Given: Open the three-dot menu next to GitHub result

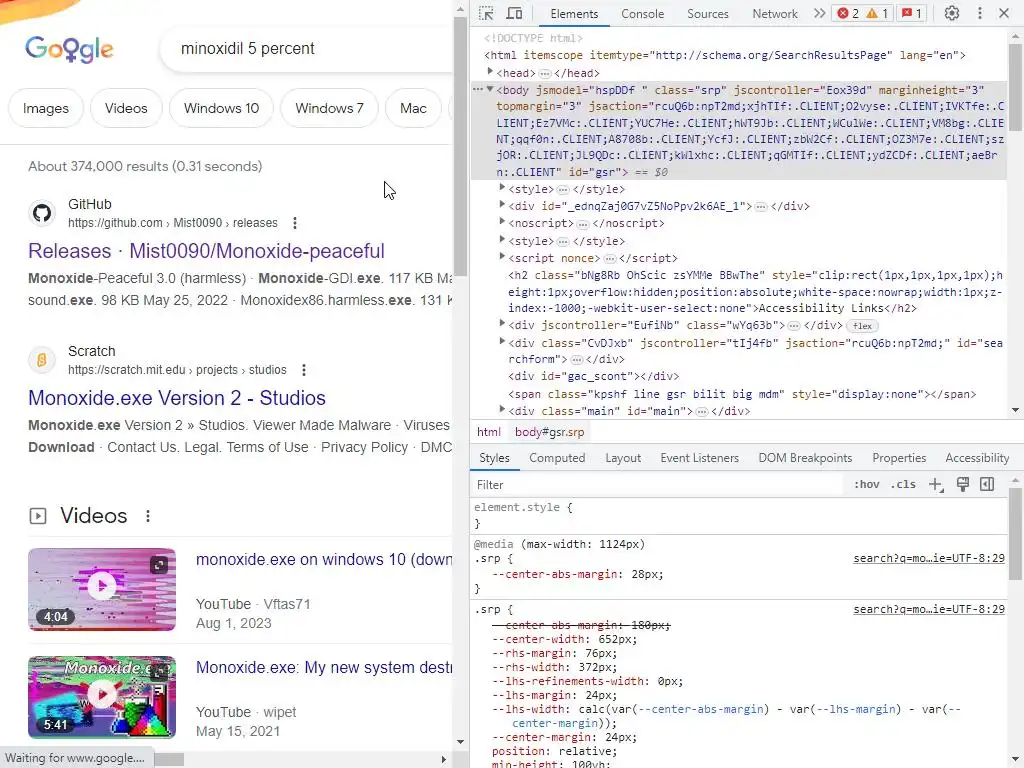Looking at the screenshot, I should pyautogui.click(x=295, y=223).
